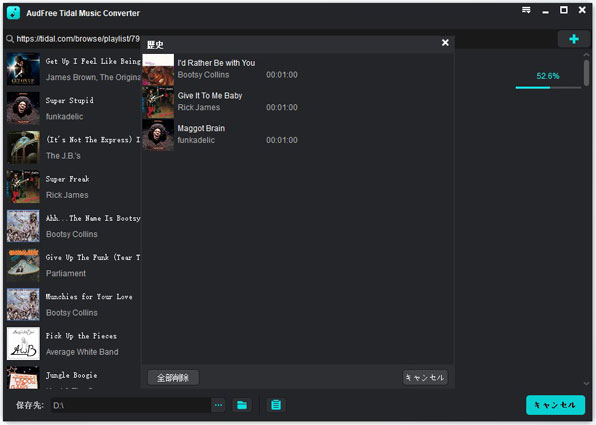Click the Give It To Me Baby title
596x425 pixels.
210,96
